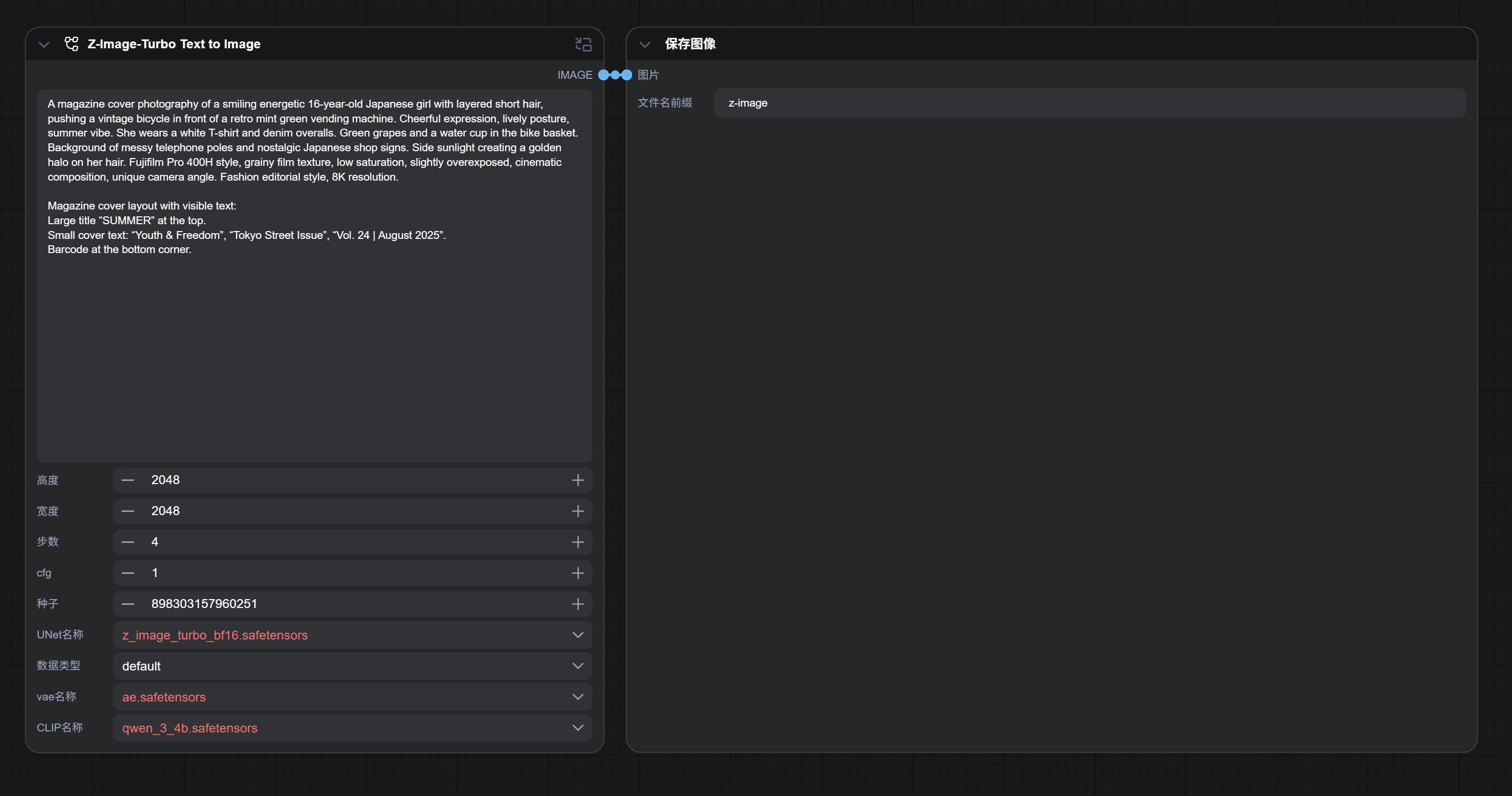
Task: Click the 图片 input connector dot
Action: 627,75
